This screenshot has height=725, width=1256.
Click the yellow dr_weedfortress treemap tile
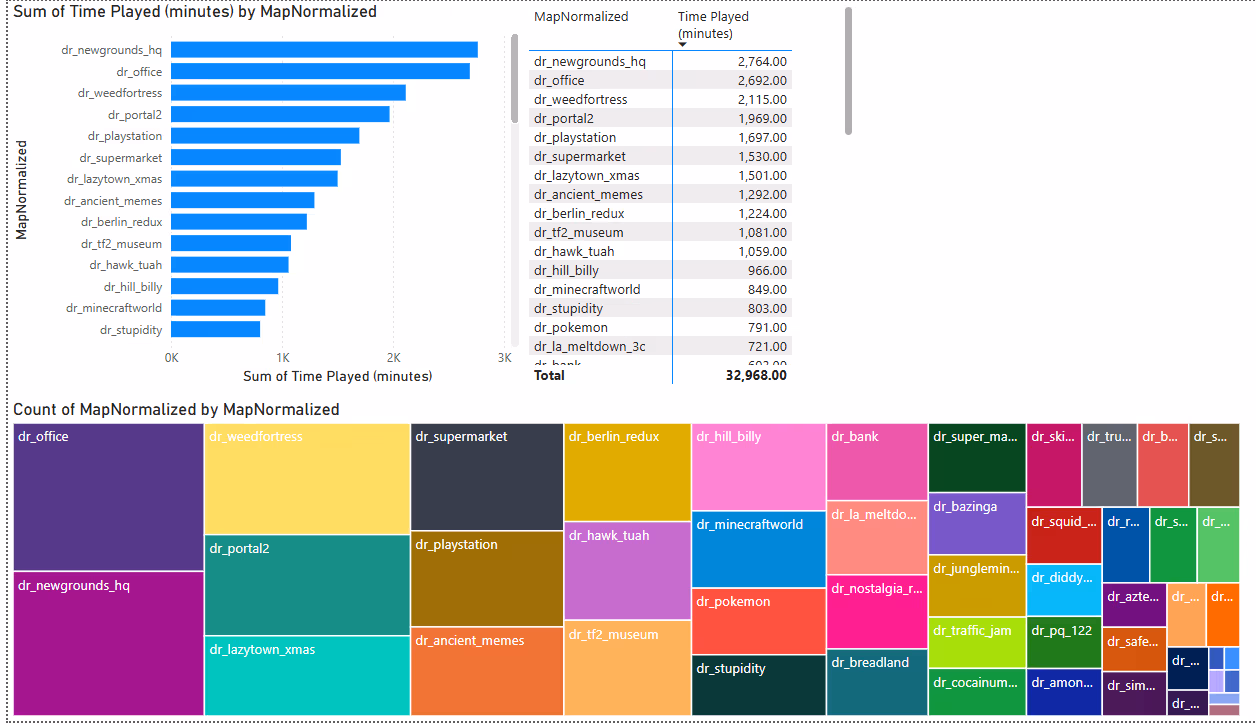(307, 479)
